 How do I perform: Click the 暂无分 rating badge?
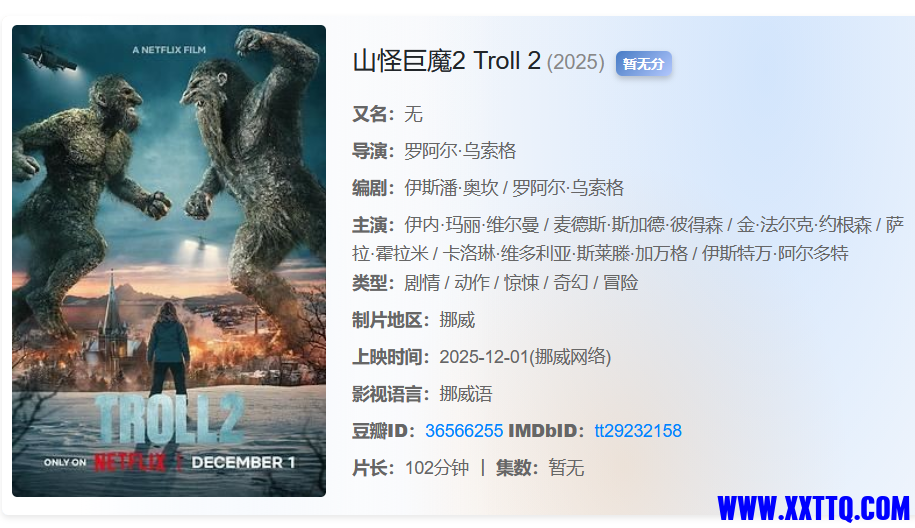click(644, 64)
